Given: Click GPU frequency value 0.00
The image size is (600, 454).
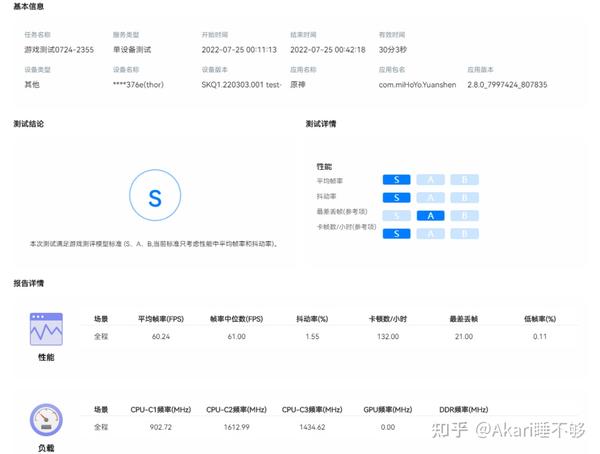Looking at the screenshot, I should pos(388,427).
